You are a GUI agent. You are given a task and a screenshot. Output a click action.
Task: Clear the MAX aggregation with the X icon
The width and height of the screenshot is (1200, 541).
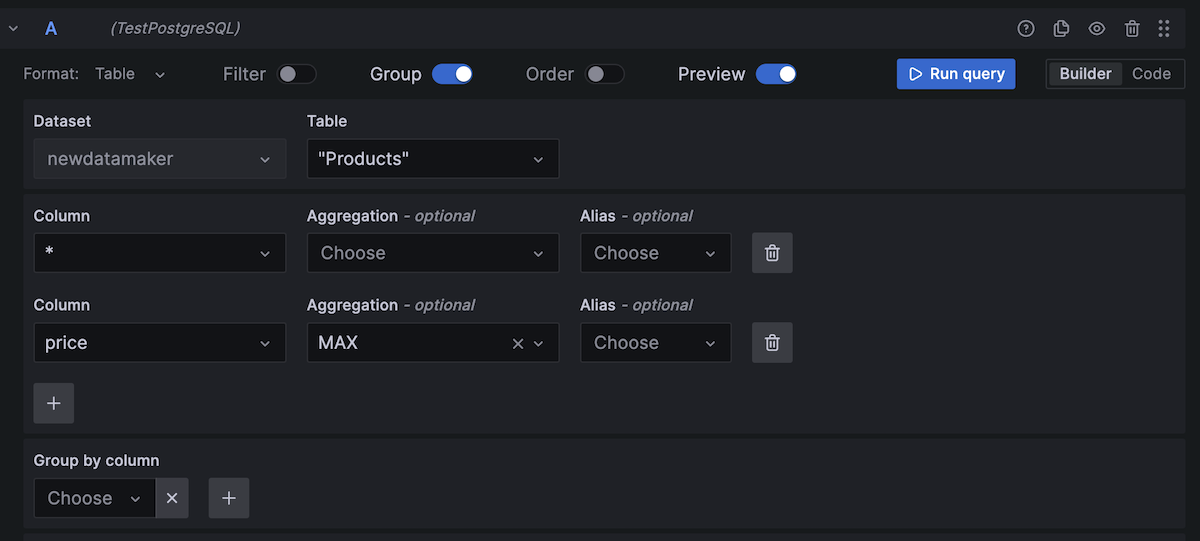coord(518,343)
